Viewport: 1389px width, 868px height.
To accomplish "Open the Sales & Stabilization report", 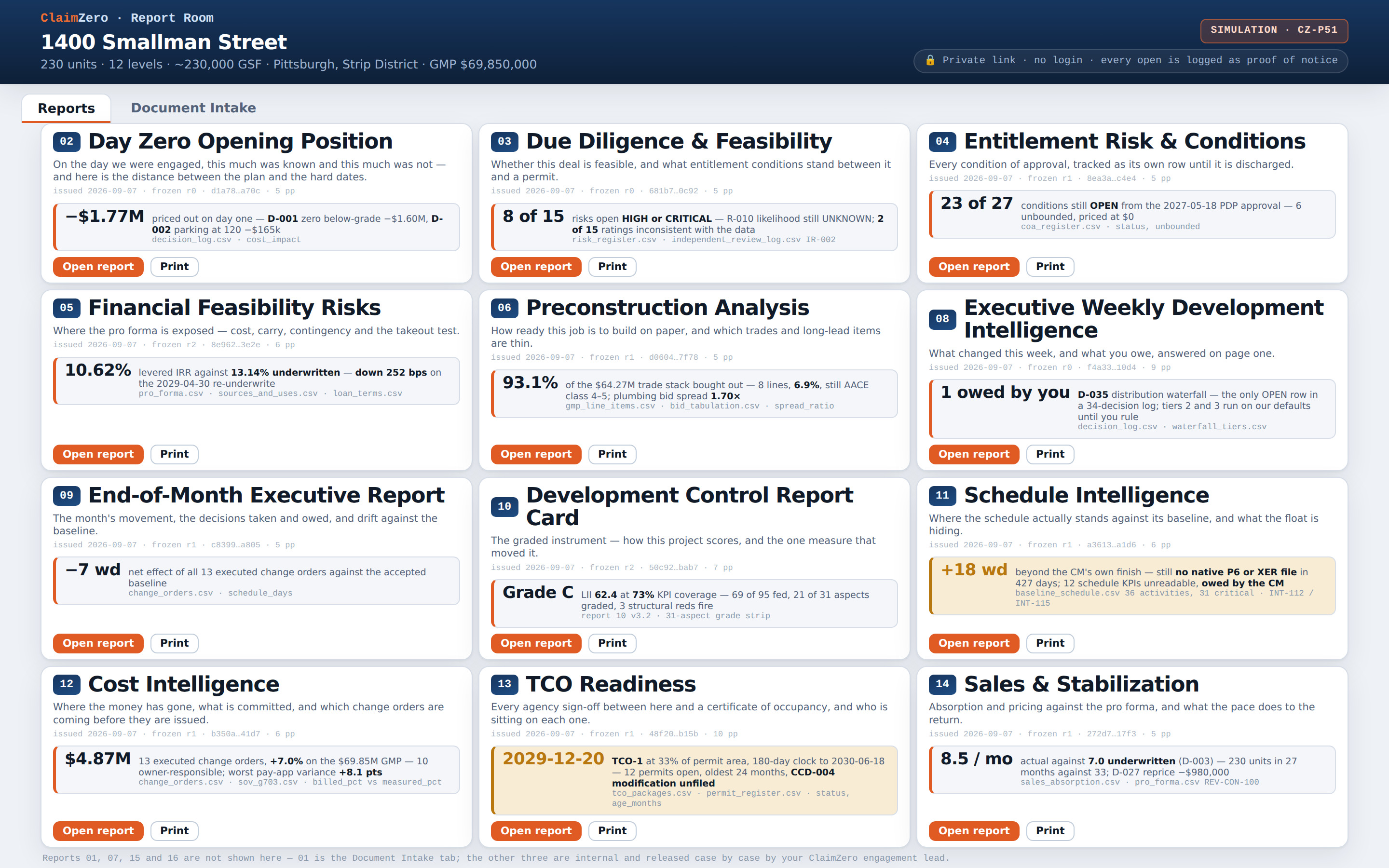I will (x=974, y=831).
